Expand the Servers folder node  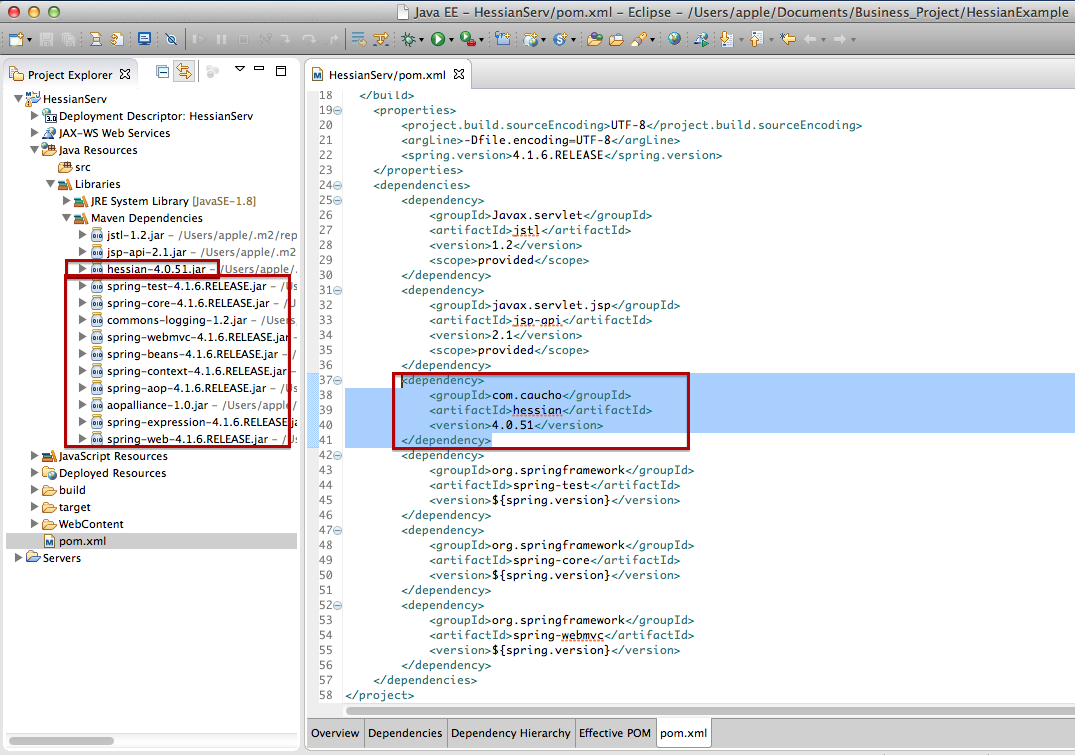pyautogui.click(x=19, y=558)
